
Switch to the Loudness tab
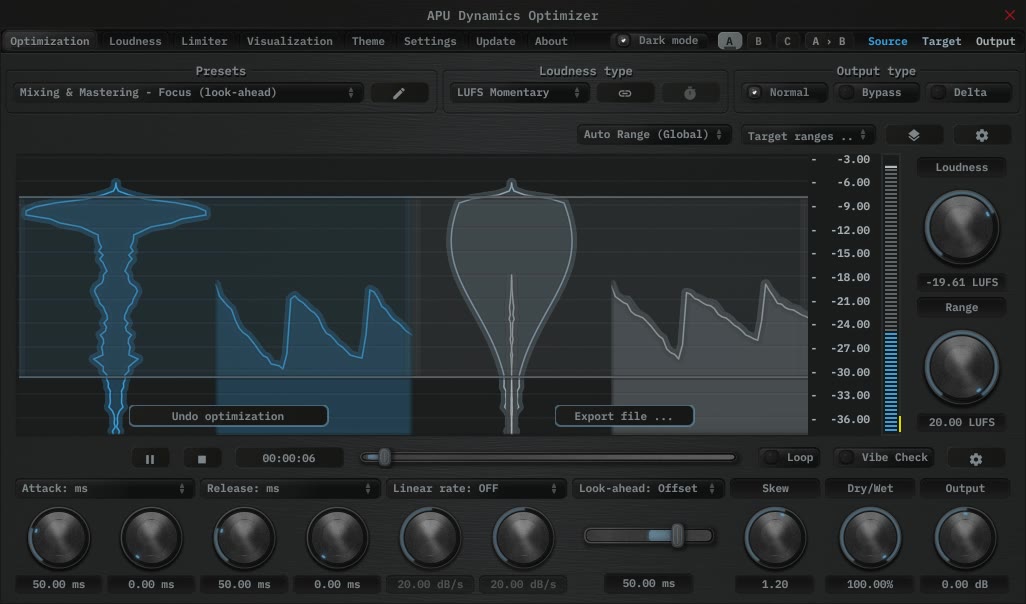[x=135, y=41]
